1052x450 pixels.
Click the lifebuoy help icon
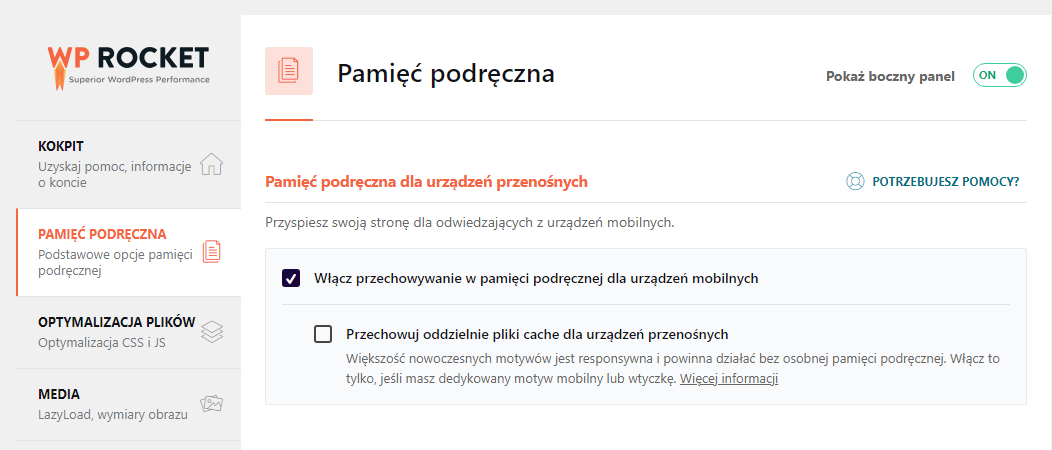pos(855,182)
